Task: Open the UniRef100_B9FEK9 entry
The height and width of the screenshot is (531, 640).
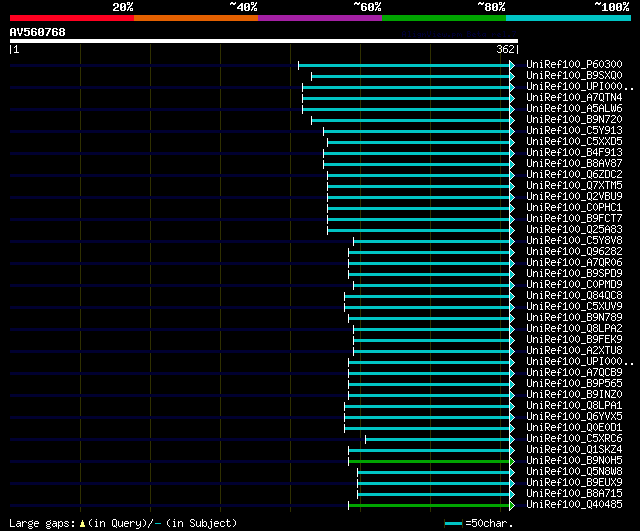Action: (574, 340)
